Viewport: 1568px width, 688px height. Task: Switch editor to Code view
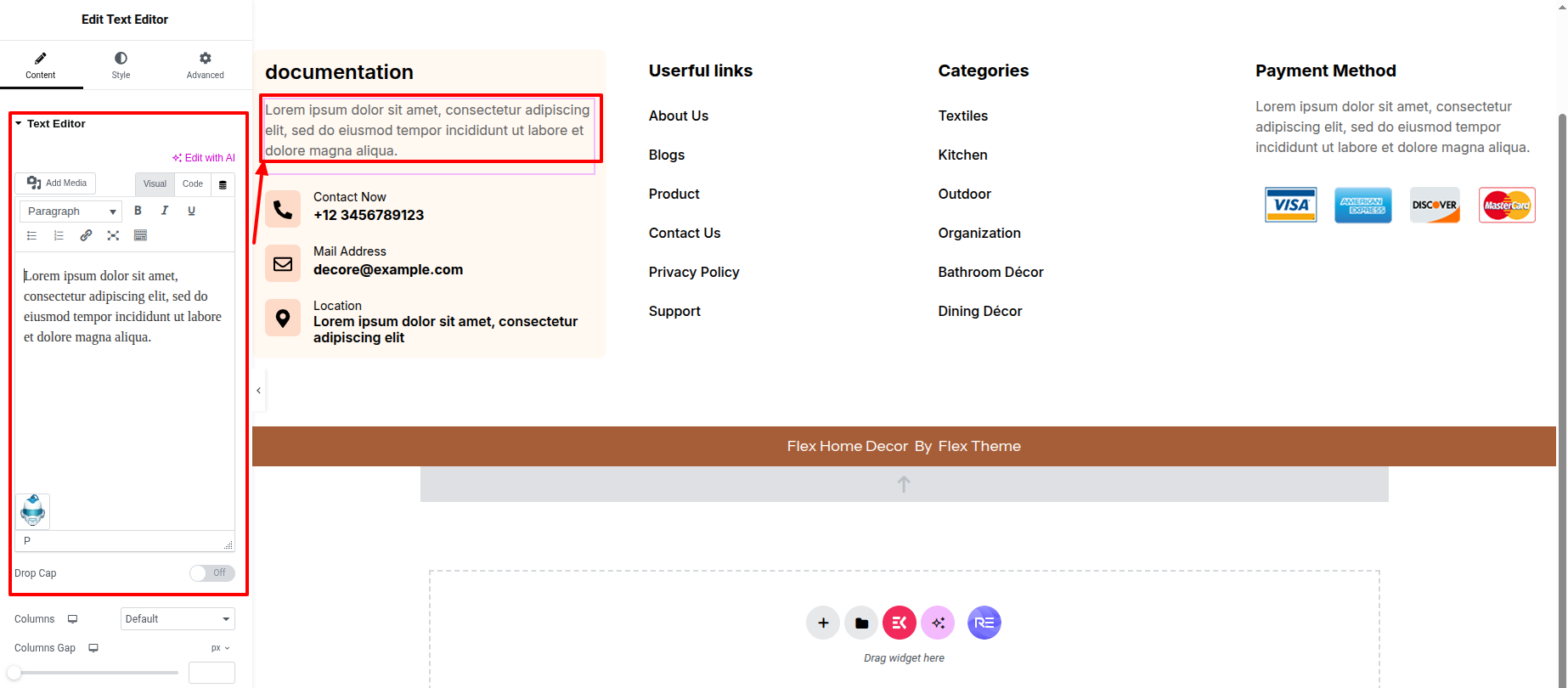[x=193, y=184]
